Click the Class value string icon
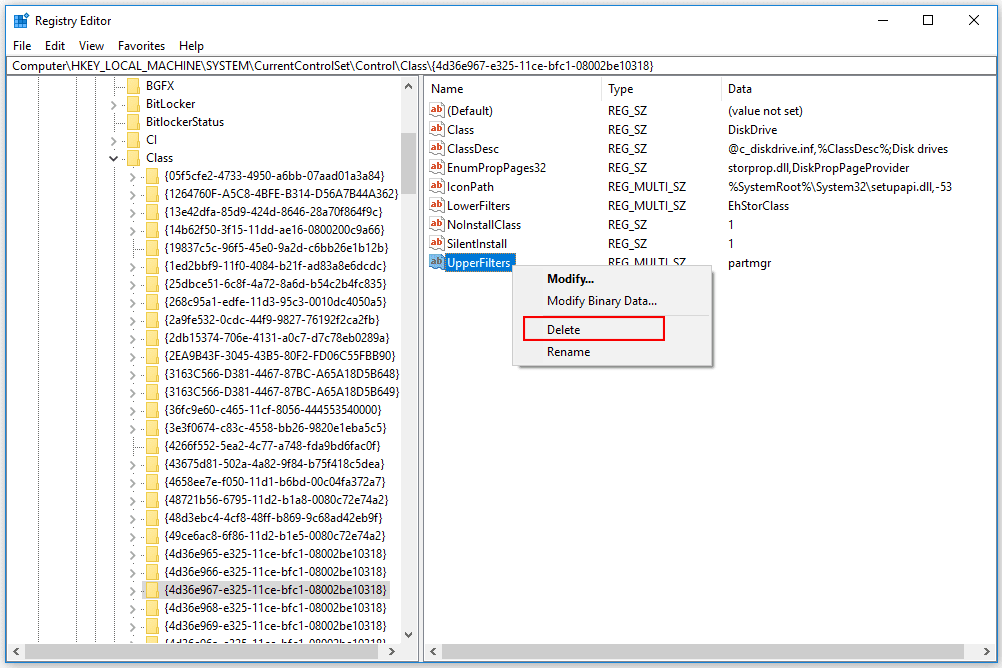 click(436, 129)
